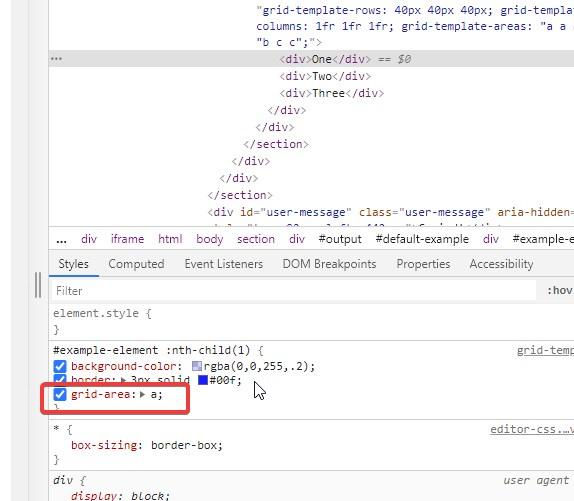This screenshot has height=501, width=574.
Task: Click the breadcrumb overflow ellipsis
Action: coord(61,239)
